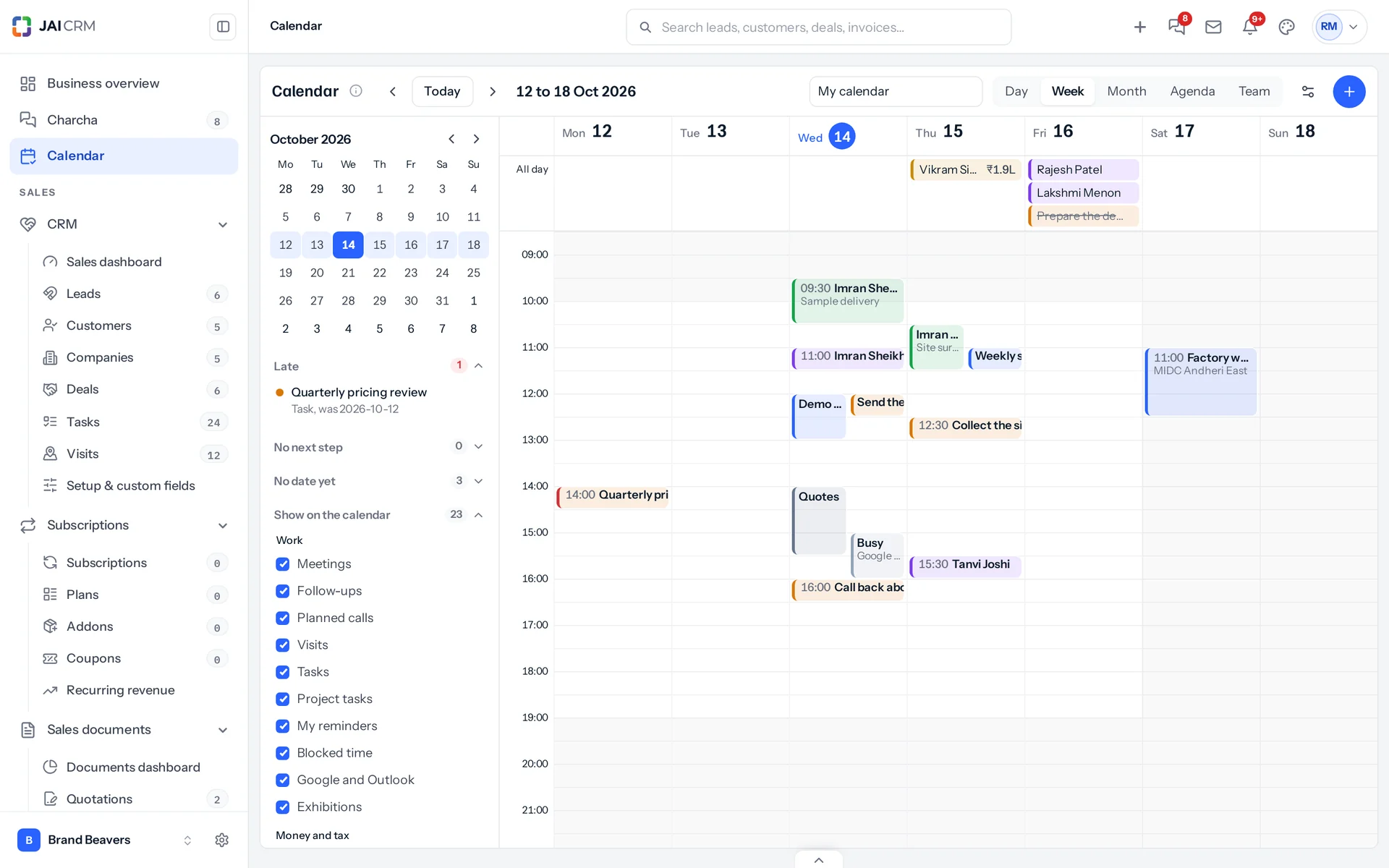1389x868 pixels.
Task: Open the theme palette icon
Action: click(x=1286, y=27)
